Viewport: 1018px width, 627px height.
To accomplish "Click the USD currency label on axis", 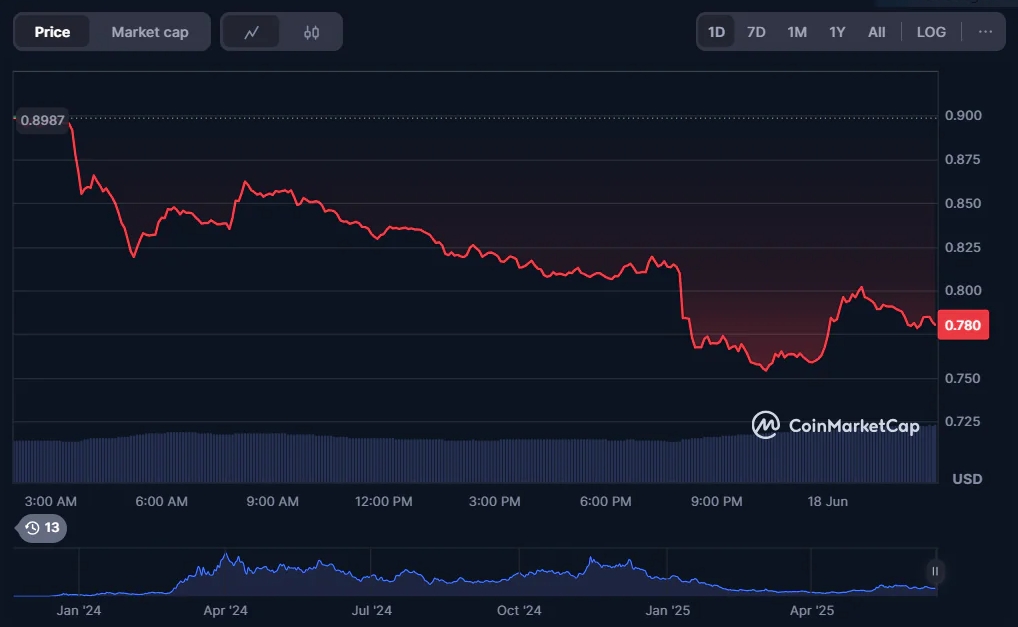I will tap(966, 479).
